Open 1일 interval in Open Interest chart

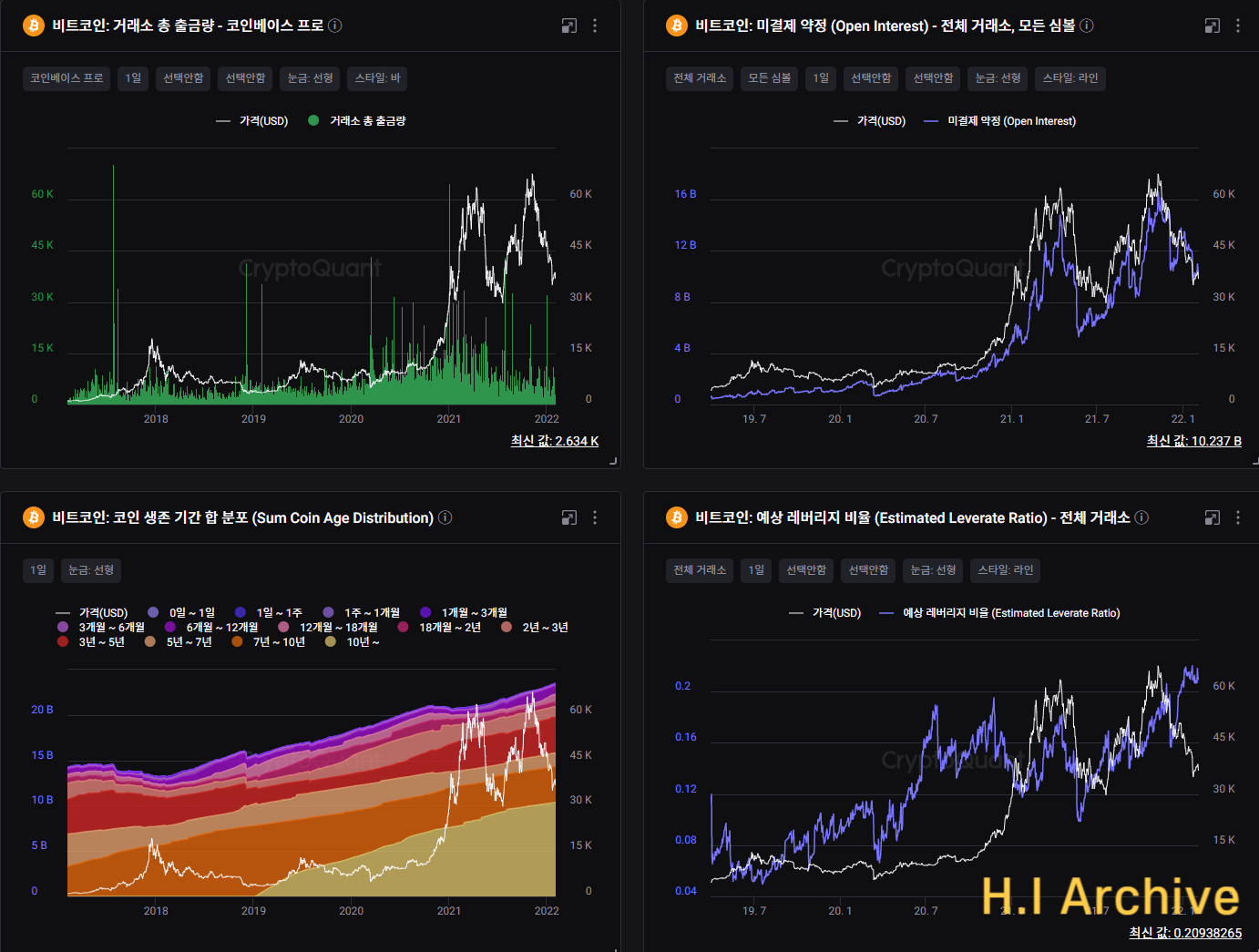pos(822,78)
